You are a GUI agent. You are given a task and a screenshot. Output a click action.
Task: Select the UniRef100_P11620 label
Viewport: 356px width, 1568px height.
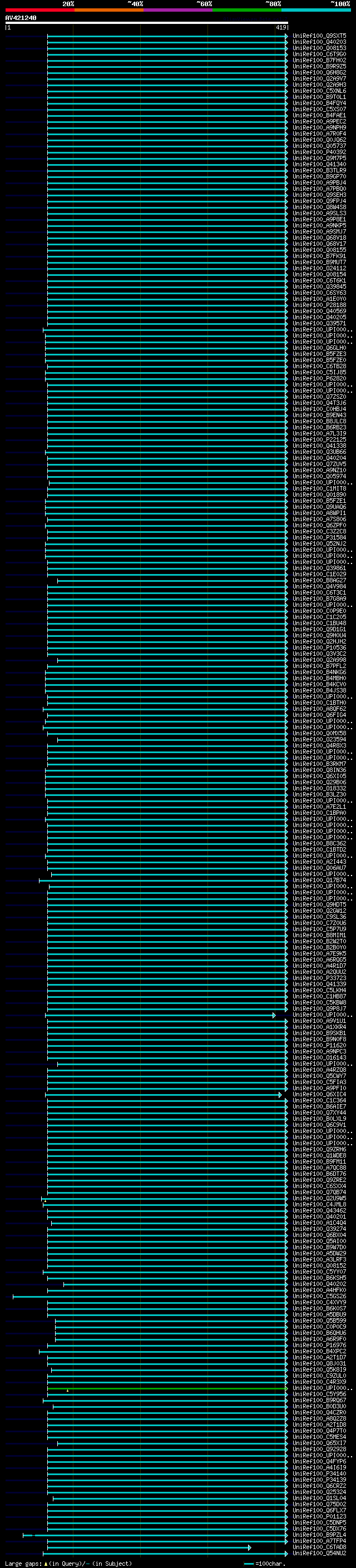point(319,1045)
